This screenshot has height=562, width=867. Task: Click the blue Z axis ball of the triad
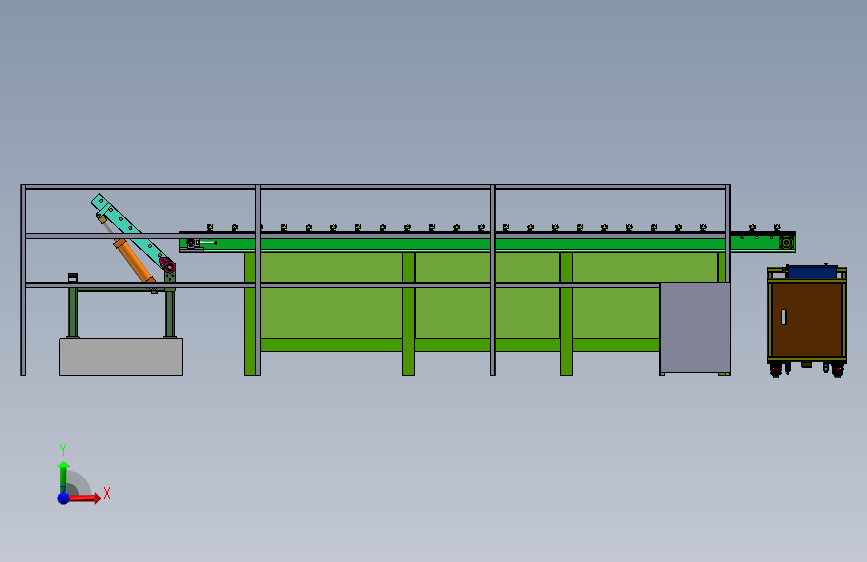pyautogui.click(x=63, y=498)
